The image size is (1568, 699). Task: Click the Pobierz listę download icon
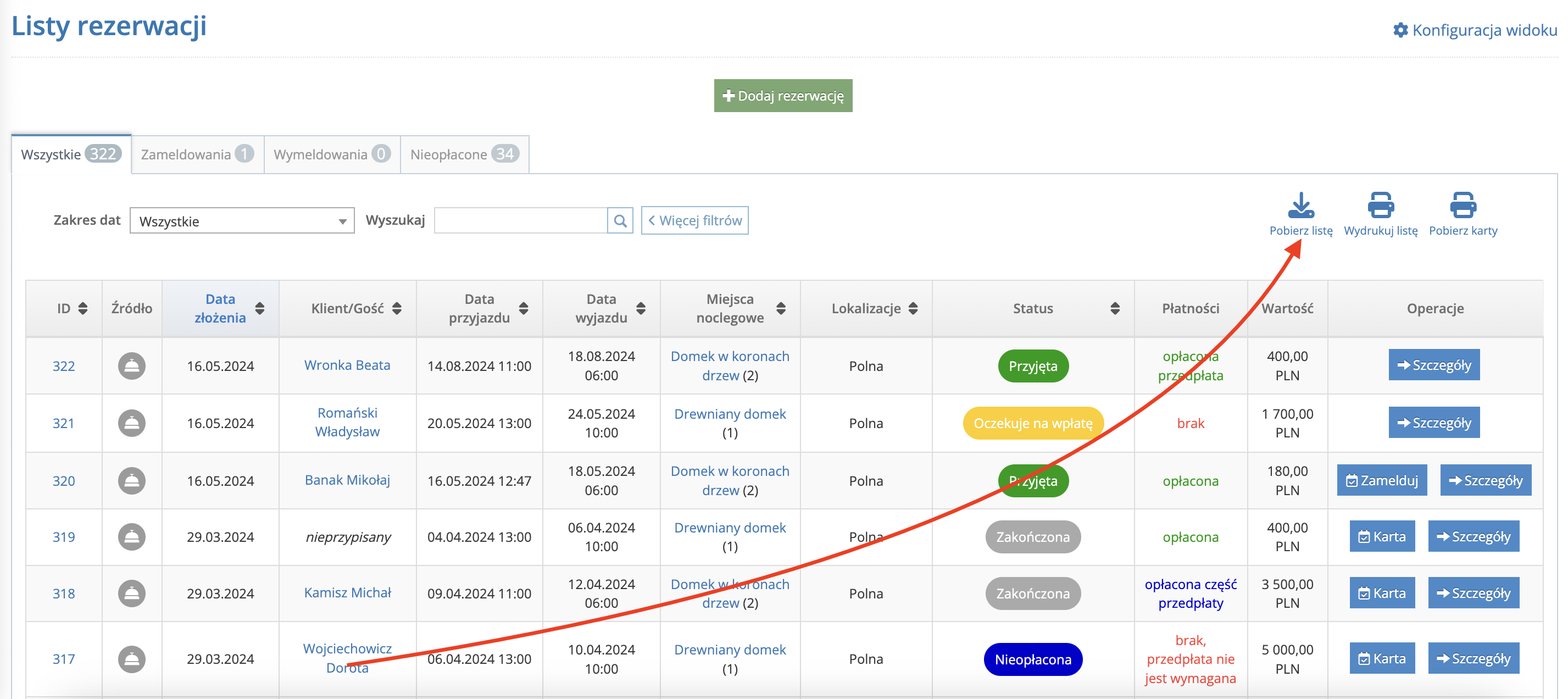pos(1301,205)
